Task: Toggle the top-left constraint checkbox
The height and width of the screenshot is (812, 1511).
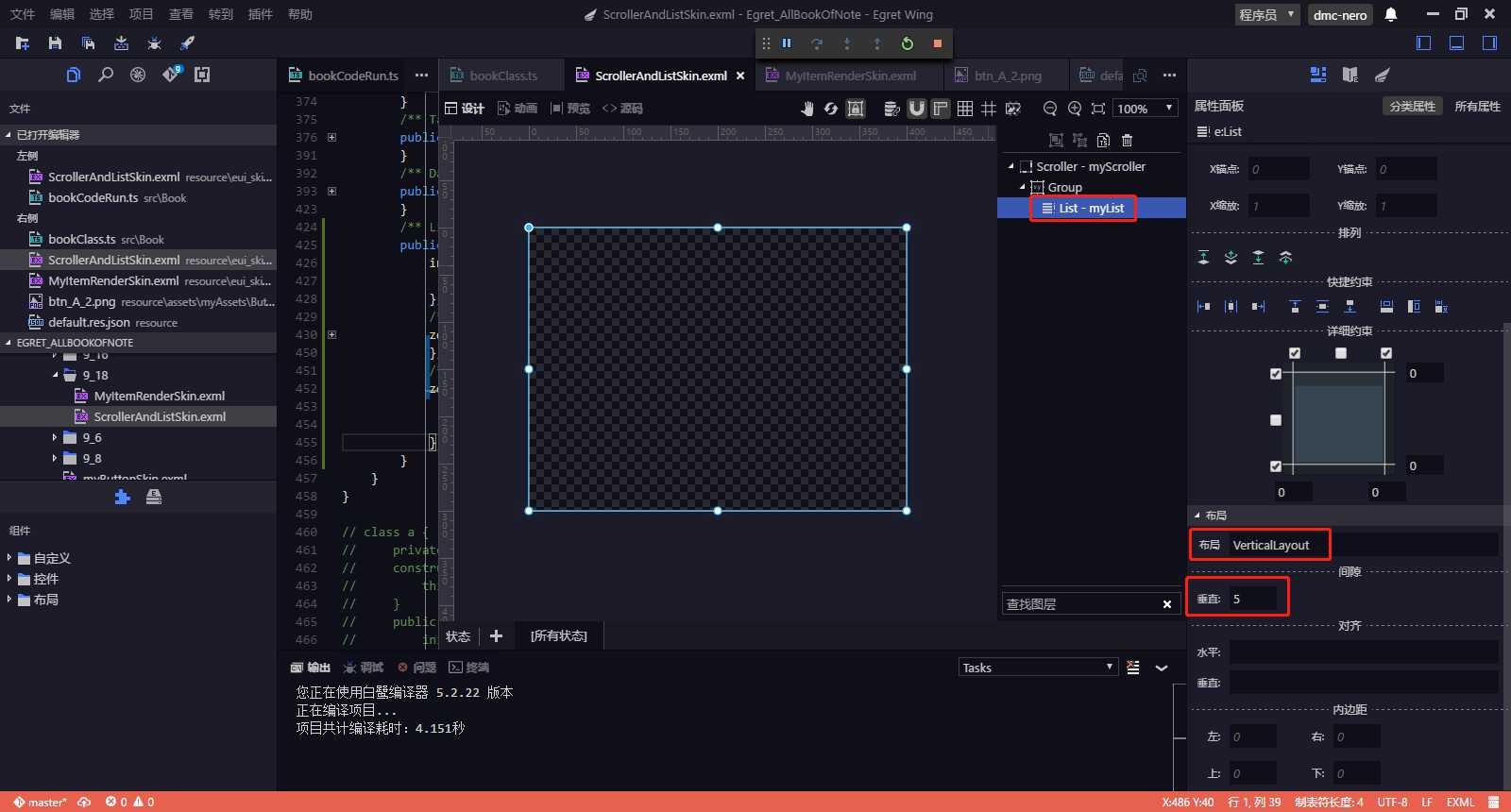Action: 1295,353
